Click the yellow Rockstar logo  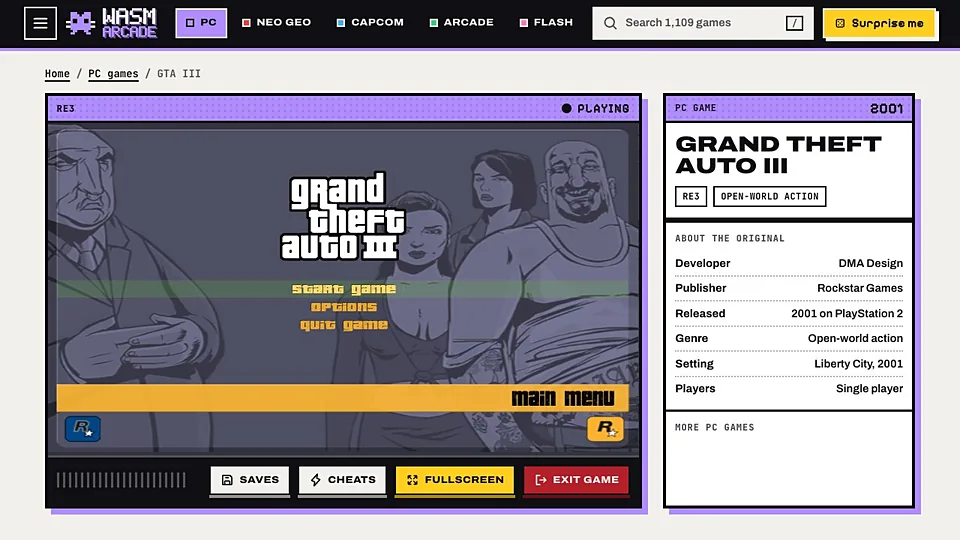click(x=605, y=428)
